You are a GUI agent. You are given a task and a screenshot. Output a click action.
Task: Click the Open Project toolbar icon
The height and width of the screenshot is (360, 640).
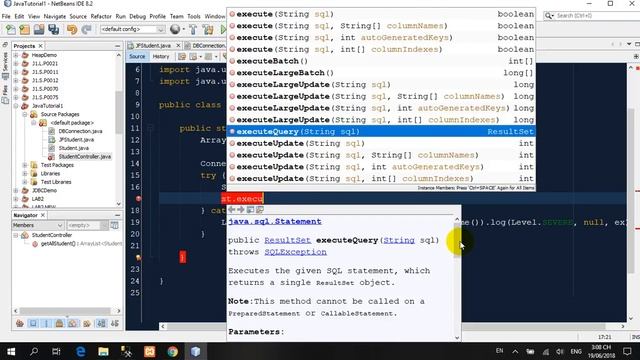(x=39, y=29)
